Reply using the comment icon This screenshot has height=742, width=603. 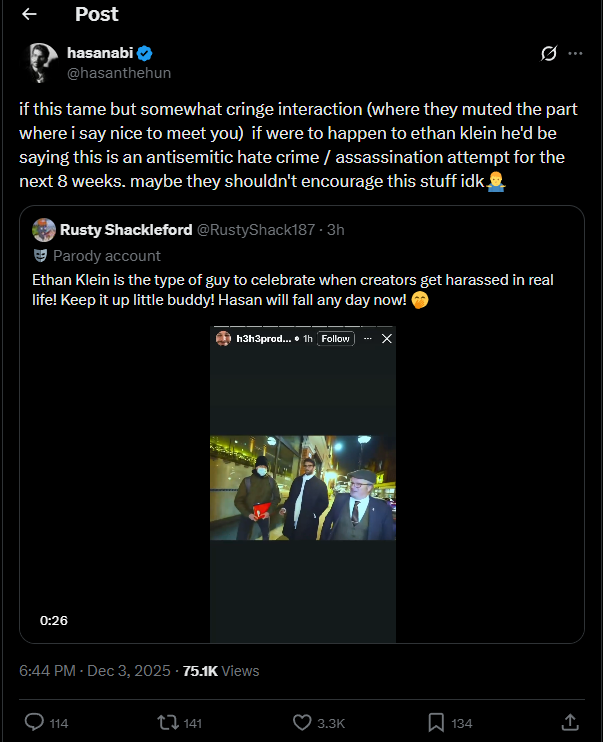[x=34, y=723]
